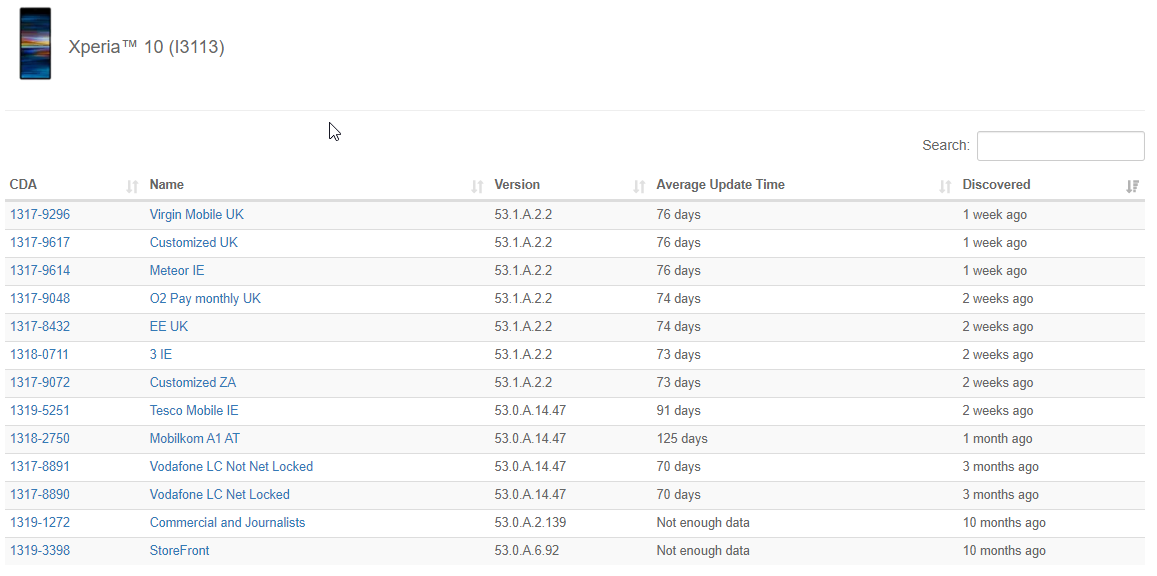Viewport: 1157px width, 576px height.
Task: Sort table by Name column icon
Action: tap(477, 187)
